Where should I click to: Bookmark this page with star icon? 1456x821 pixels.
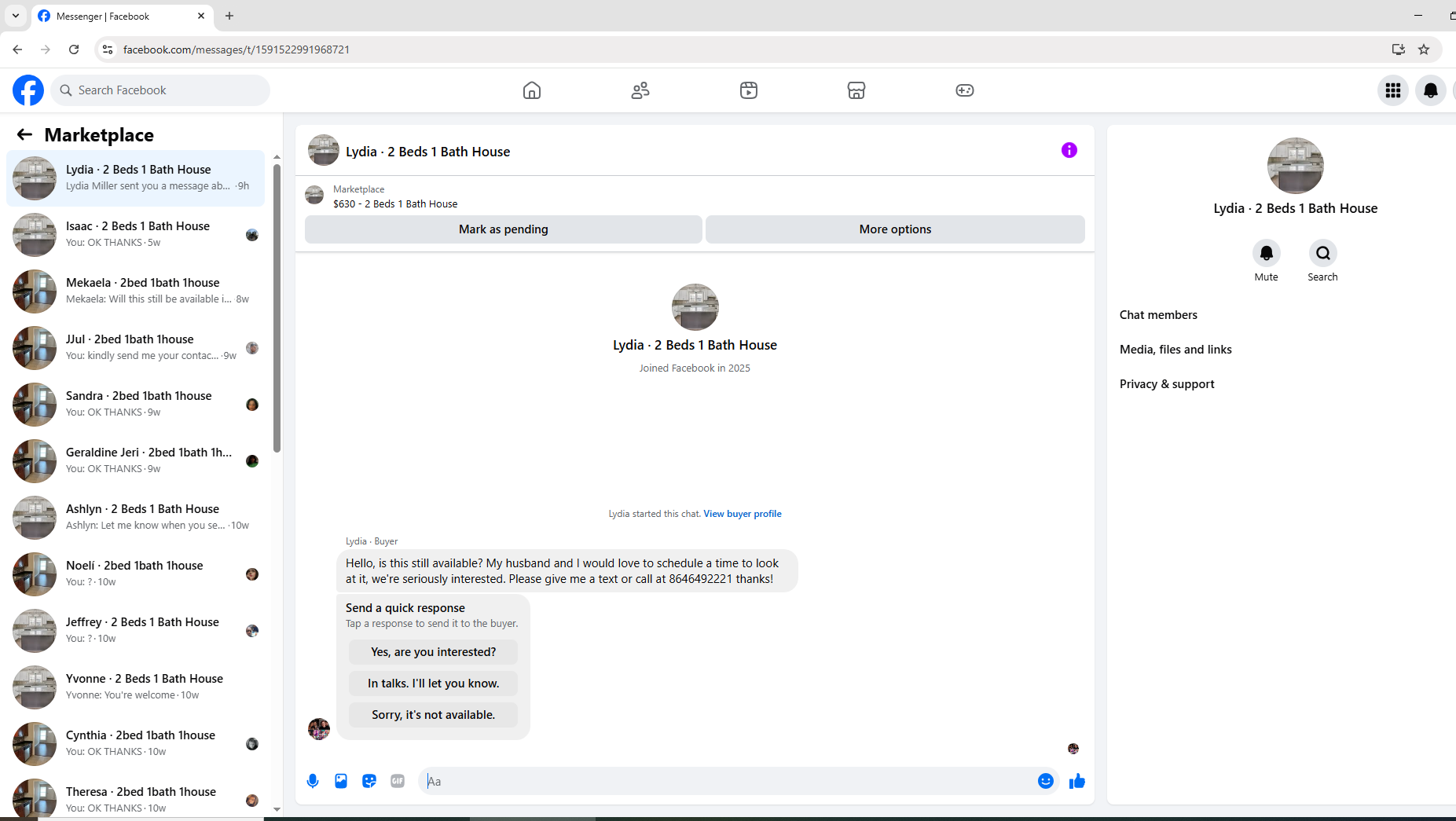(x=1424, y=49)
